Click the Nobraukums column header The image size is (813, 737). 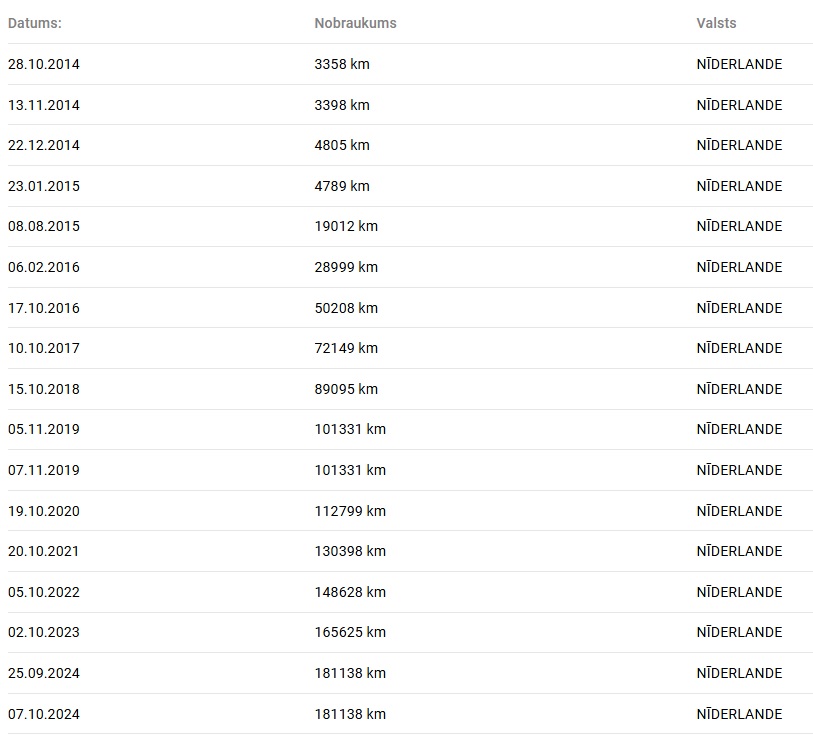355,23
